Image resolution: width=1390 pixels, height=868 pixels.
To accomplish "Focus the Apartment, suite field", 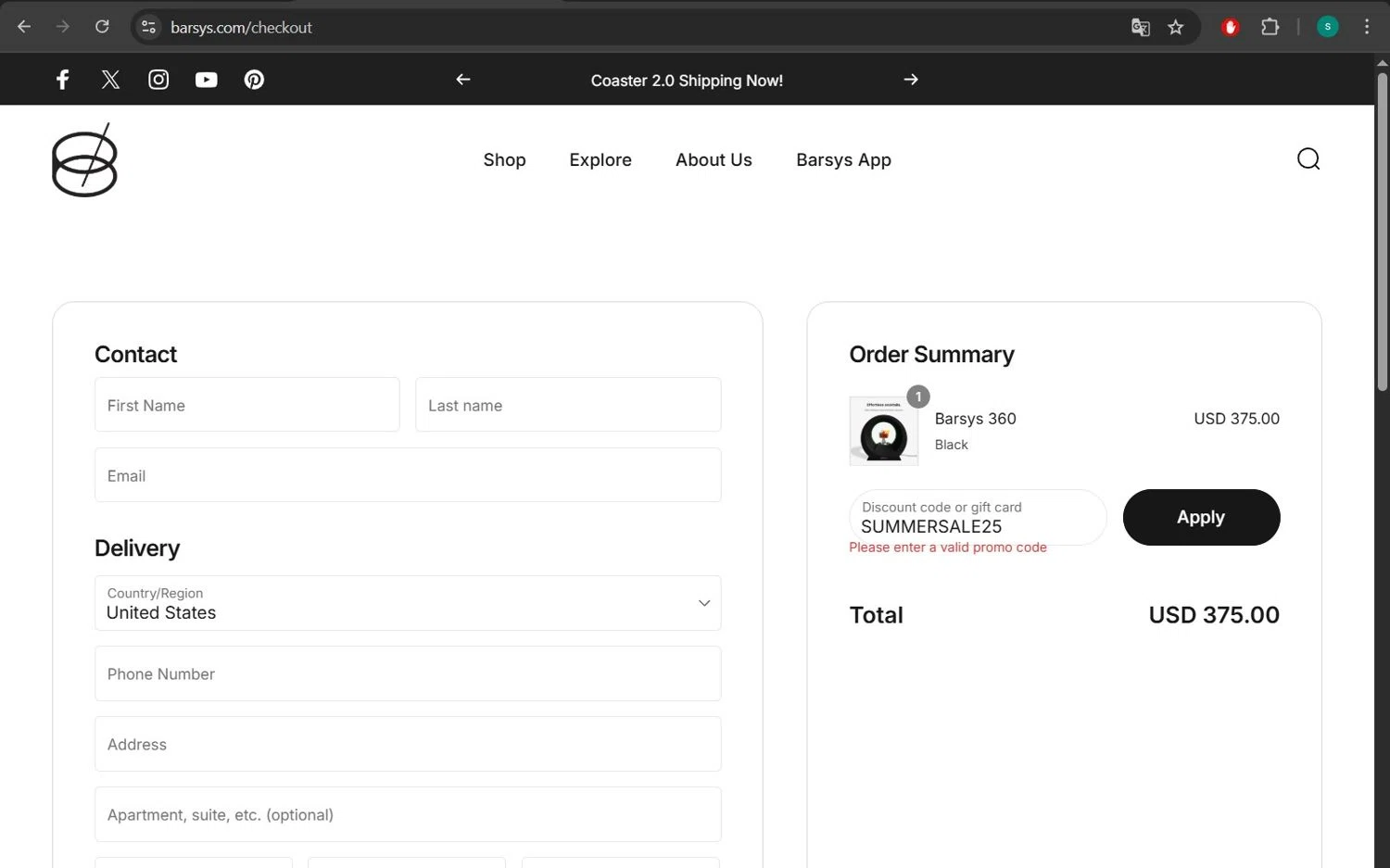I will click(x=408, y=814).
